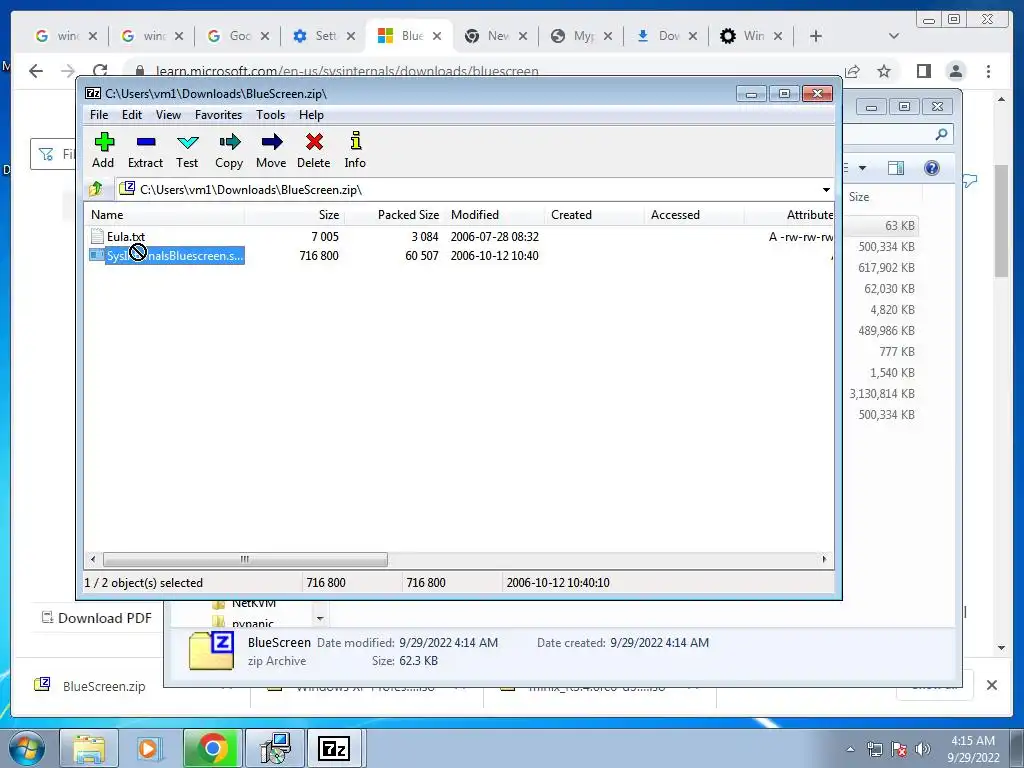Image resolution: width=1024 pixels, height=768 pixels.
Task: Expand the 7-Zip address path dropdown
Action: [x=826, y=189]
